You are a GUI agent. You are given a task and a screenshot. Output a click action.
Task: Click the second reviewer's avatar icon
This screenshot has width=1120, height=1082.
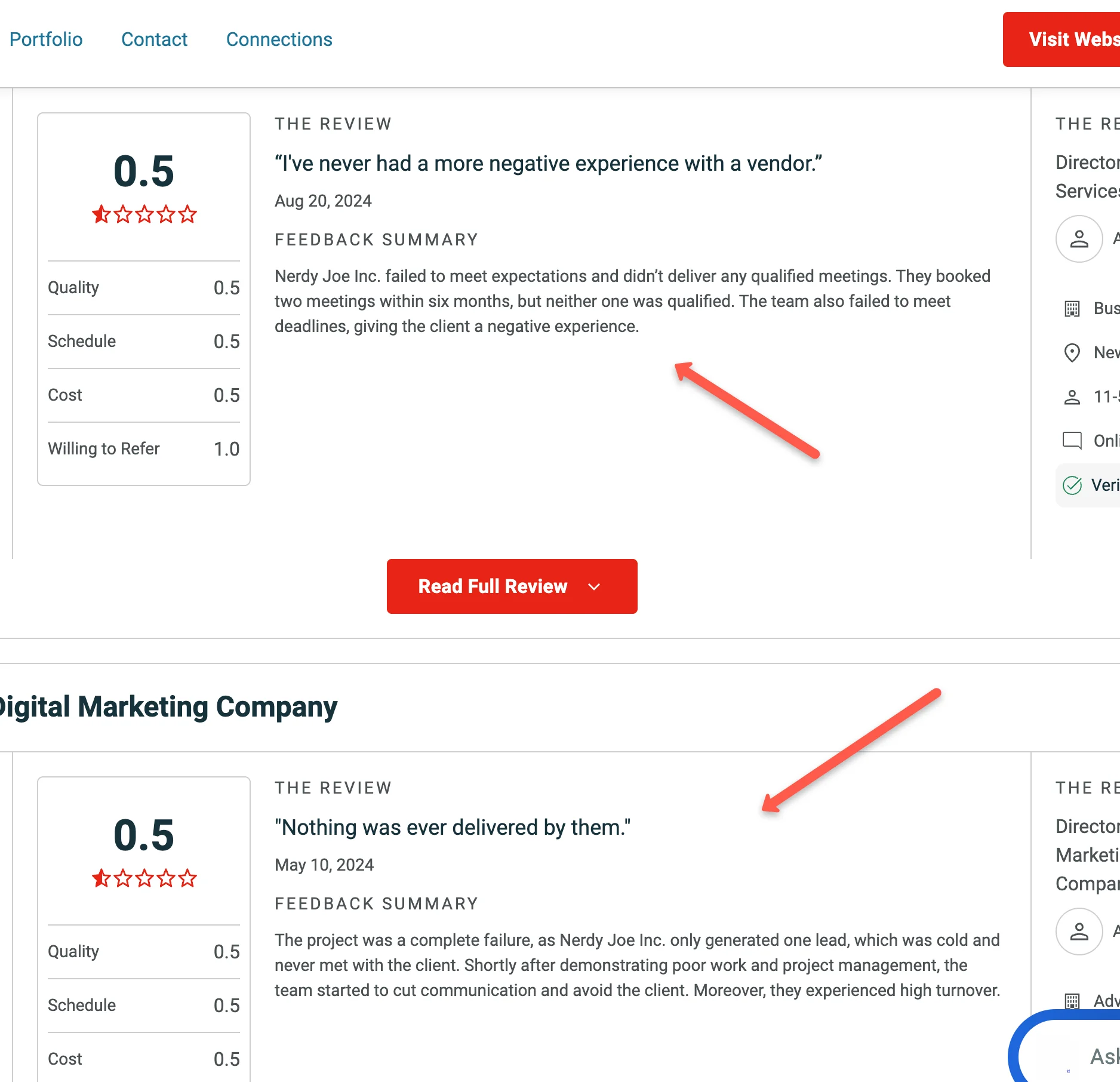click(x=1079, y=932)
